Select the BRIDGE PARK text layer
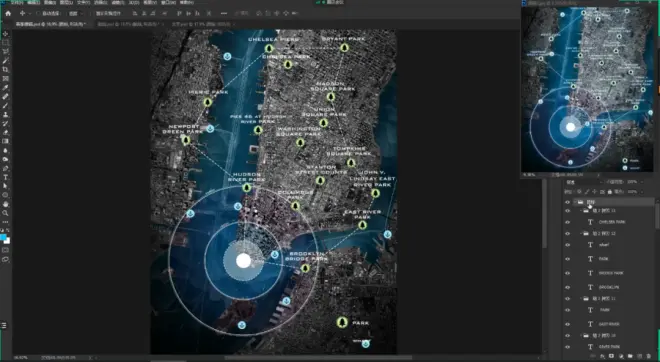The image size is (660, 362). click(x=611, y=273)
